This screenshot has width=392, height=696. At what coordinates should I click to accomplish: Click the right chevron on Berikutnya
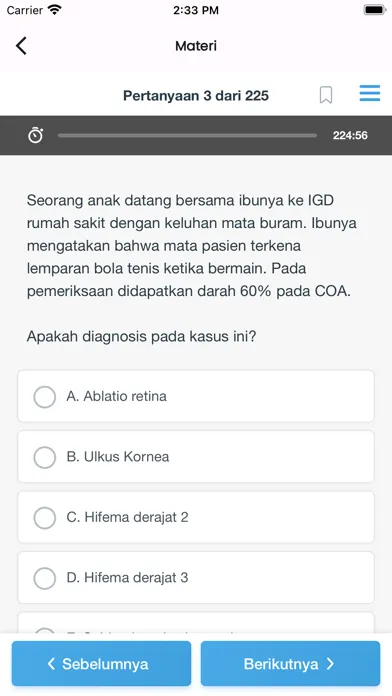click(x=330, y=664)
